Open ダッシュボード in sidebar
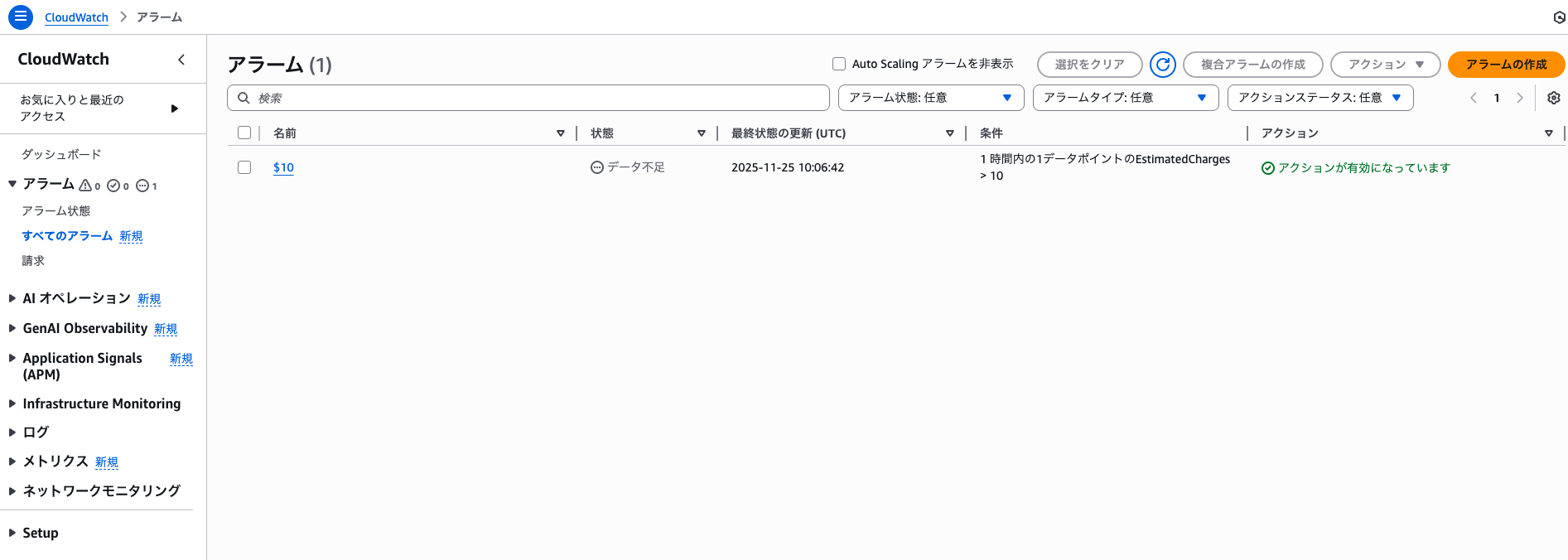Viewport: 1568px width, 560px height. 61,154
